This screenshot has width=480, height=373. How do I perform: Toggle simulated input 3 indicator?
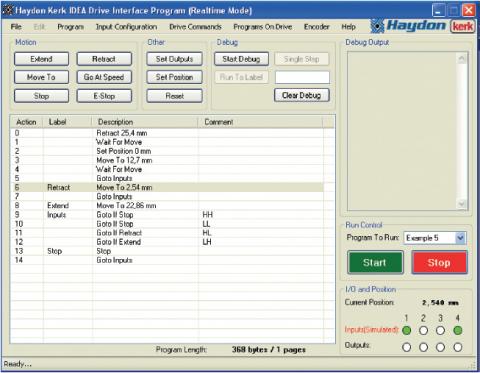pos(440,330)
